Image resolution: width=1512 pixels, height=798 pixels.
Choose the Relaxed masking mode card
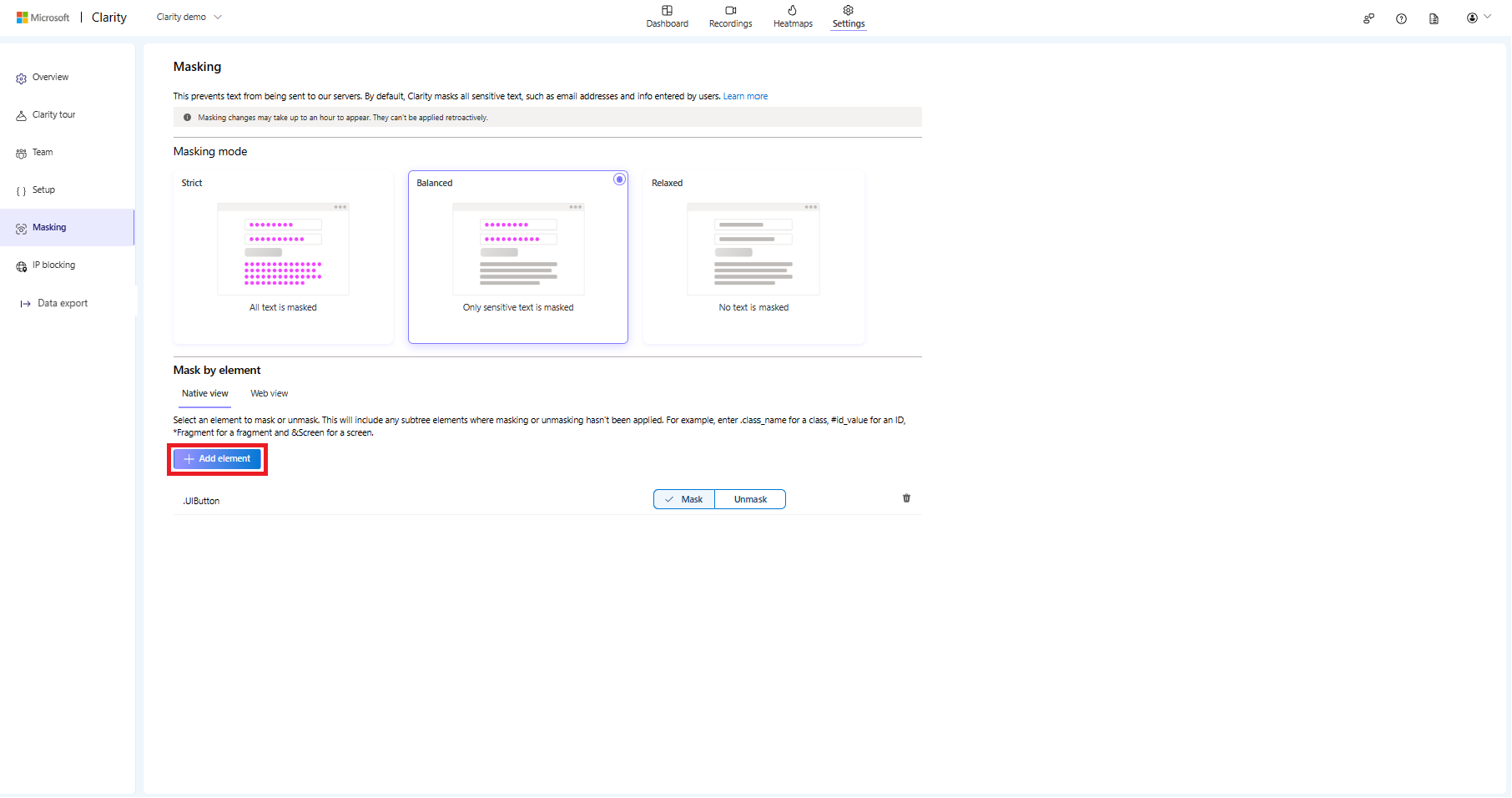(x=753, y=257)
